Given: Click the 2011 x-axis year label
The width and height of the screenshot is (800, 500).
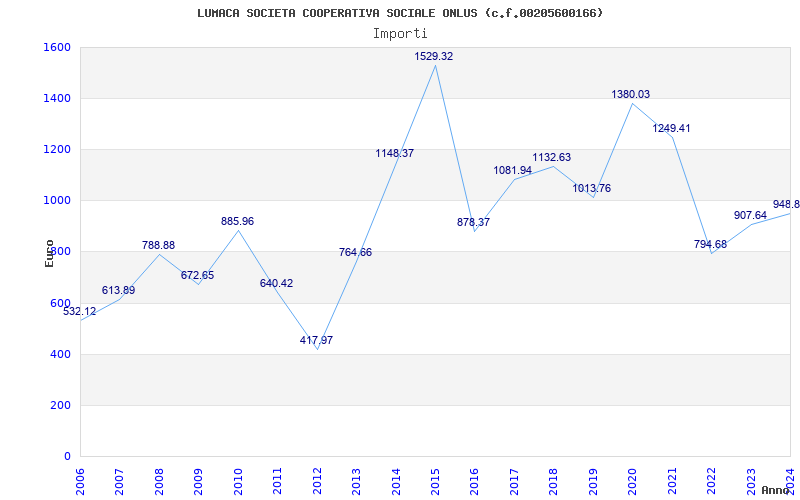Looking at the screenshot, I should point(278,481).
